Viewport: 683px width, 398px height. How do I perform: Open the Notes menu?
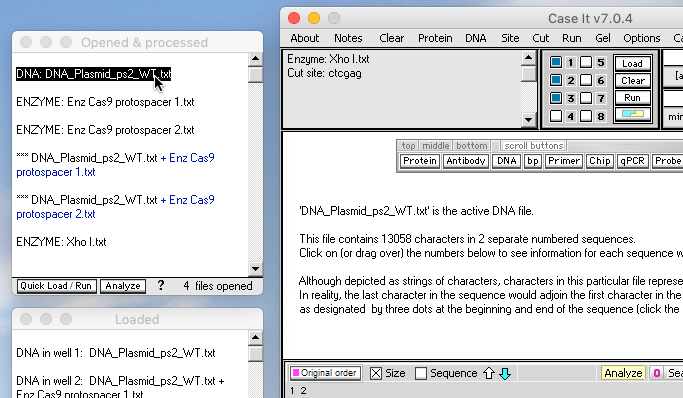[348, 38]
